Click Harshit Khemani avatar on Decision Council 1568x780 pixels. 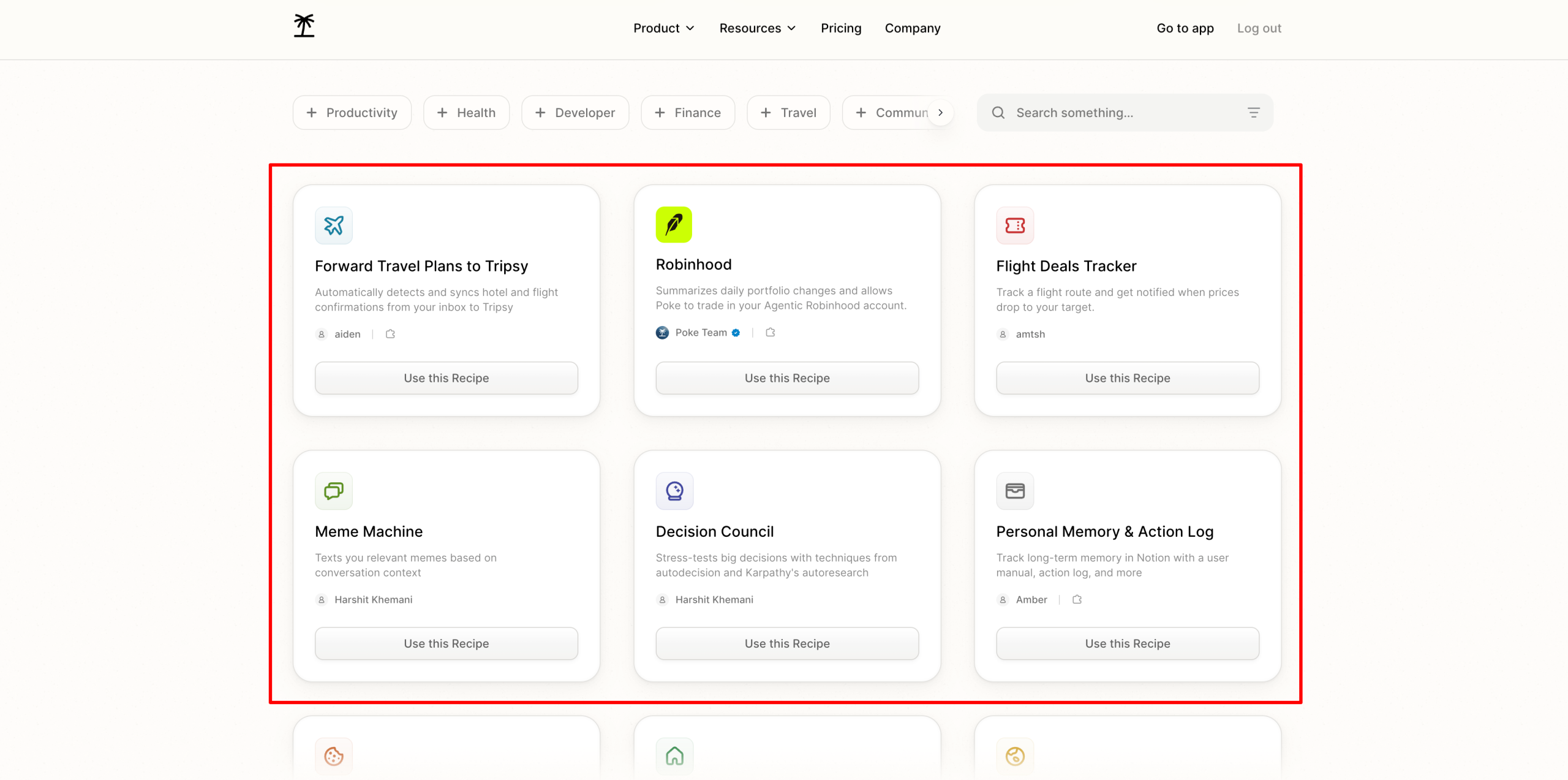pyautogui.click(x=662, y=599)
